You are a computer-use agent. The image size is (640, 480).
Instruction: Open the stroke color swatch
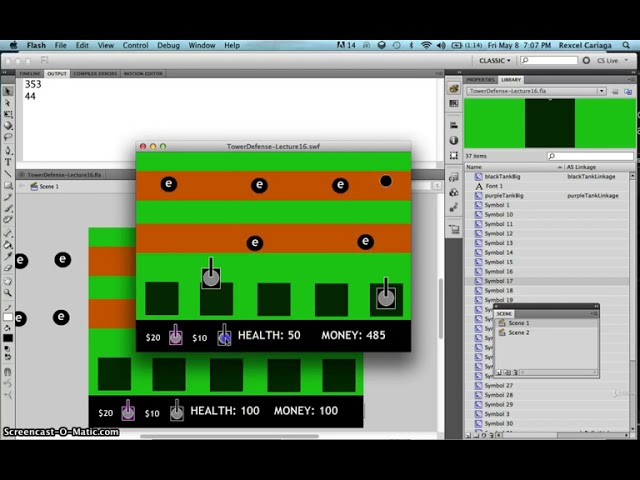click(8, 317)
